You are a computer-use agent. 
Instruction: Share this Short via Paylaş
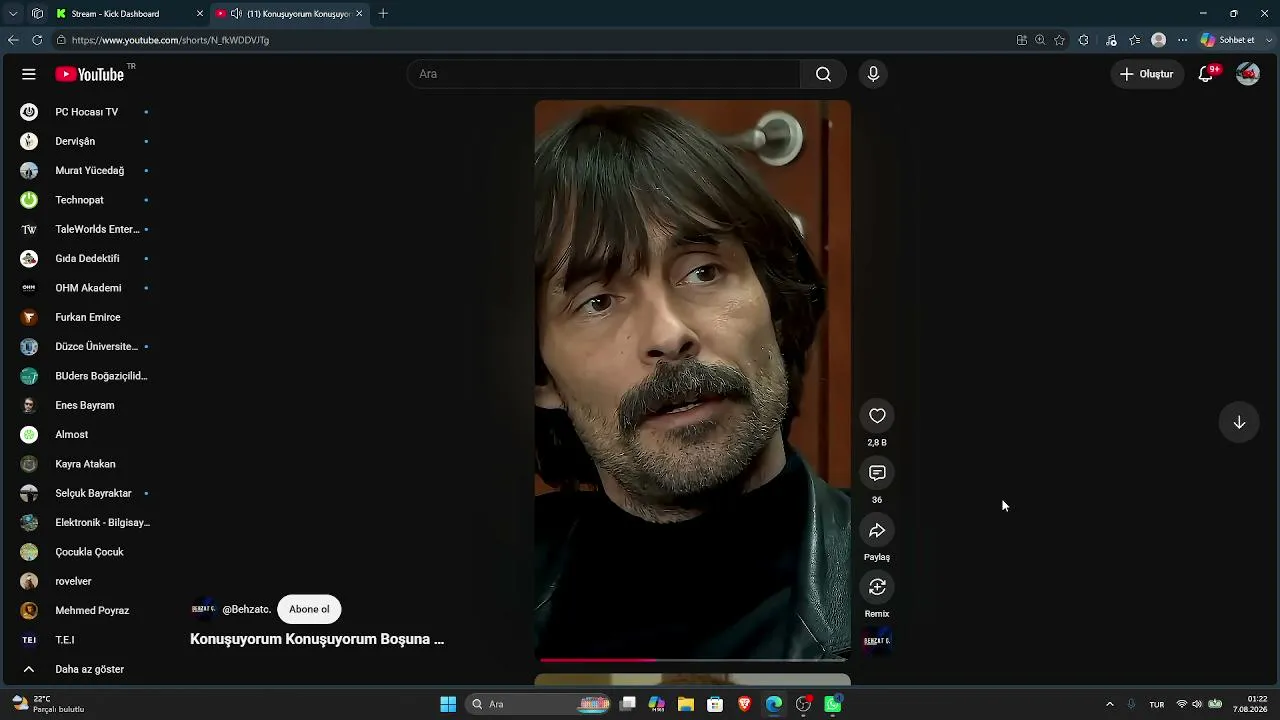877,530
